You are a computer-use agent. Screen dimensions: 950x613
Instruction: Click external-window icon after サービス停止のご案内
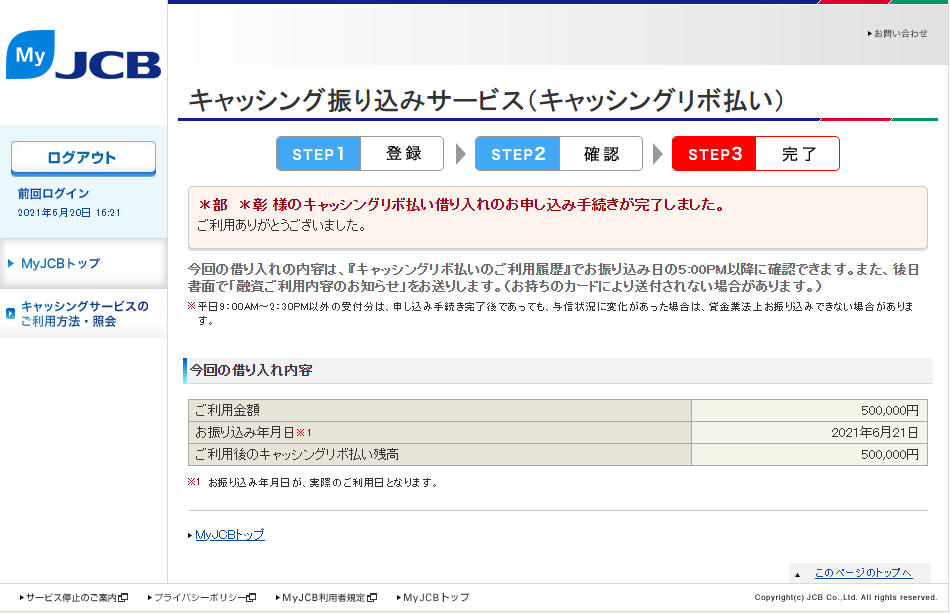click(x=123, y=598)
